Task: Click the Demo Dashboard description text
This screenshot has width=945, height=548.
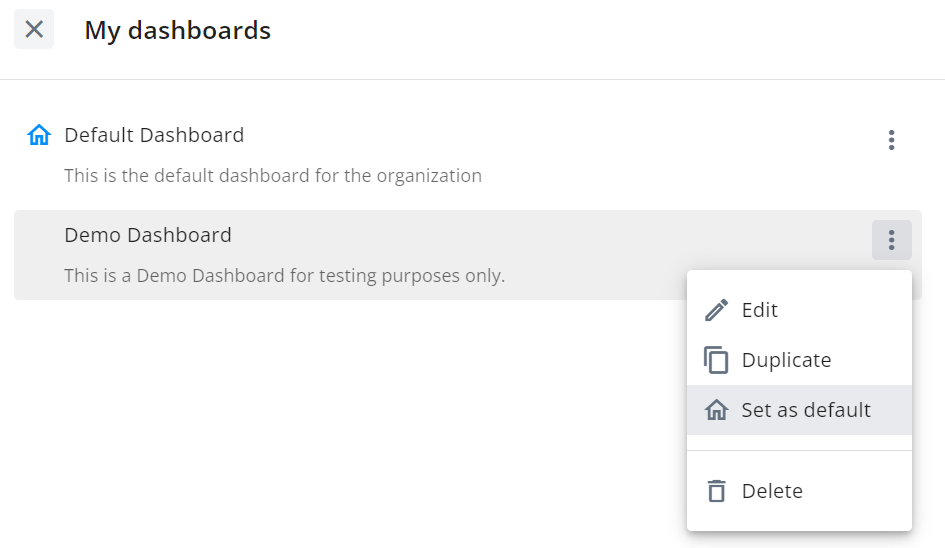Action: tap(284, 276)
